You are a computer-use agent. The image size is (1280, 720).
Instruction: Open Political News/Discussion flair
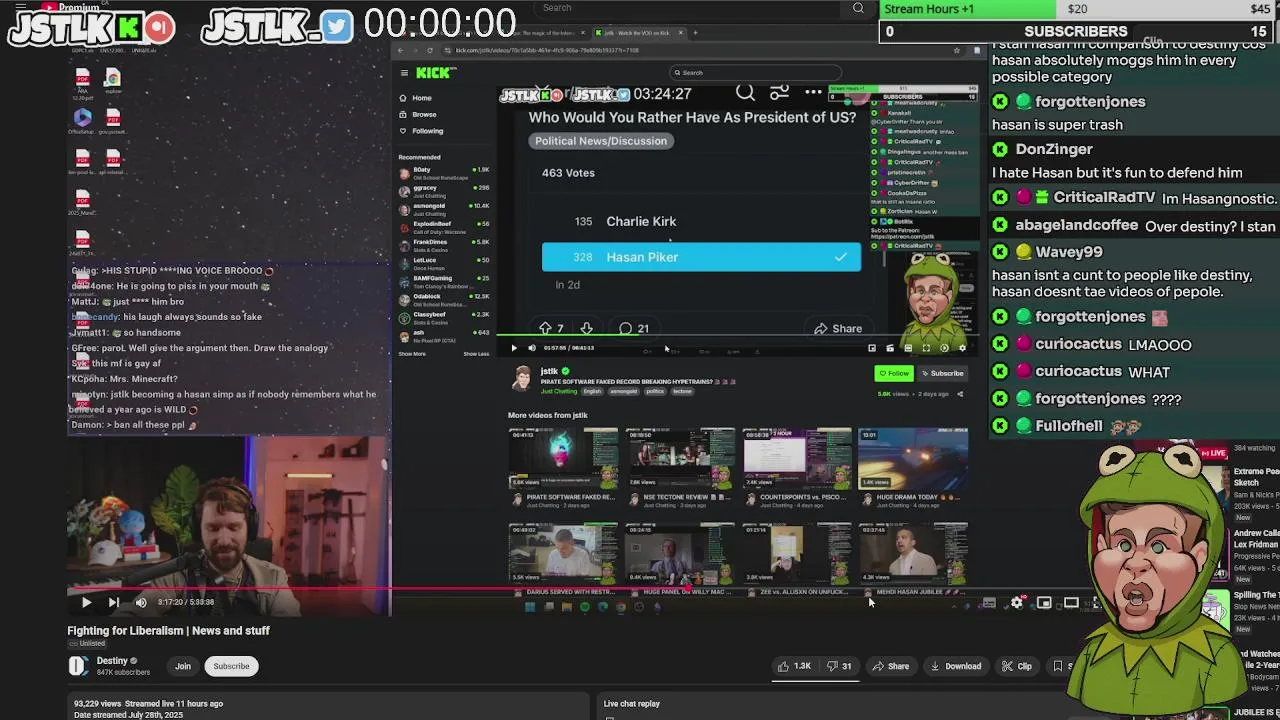pos(600,141)
